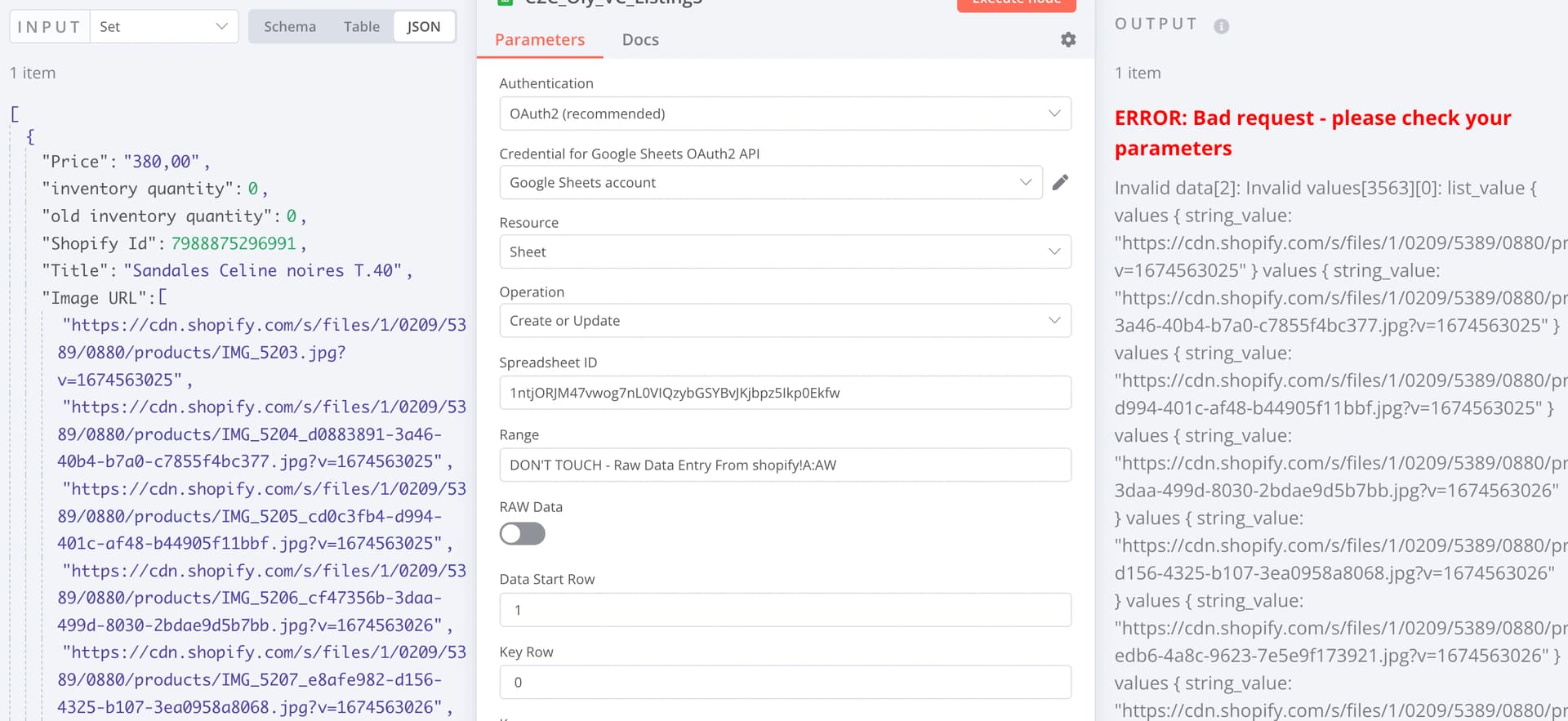Expand the Google Sheets account credential dropdown
The image size is (1568, 721).
[770, 183]
